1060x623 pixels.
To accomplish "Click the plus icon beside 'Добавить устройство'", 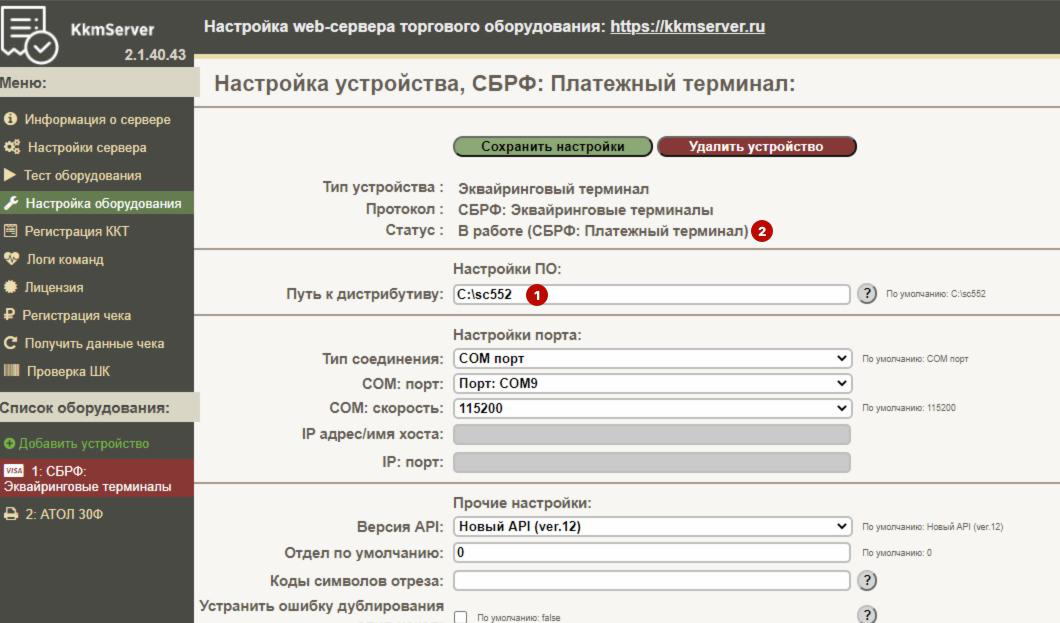I will coord(9,444).
